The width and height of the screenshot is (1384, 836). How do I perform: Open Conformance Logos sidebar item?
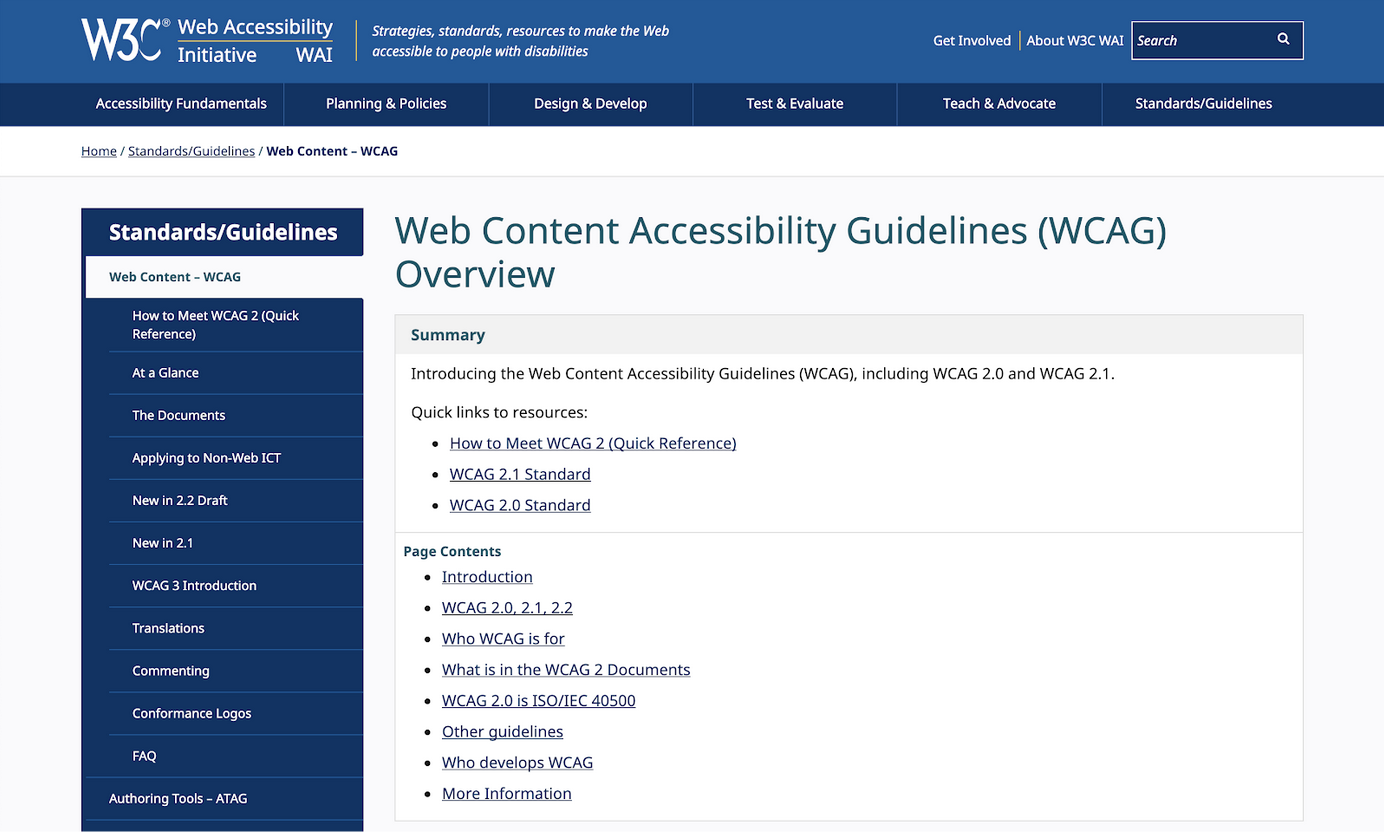click(x=236, y=714)
